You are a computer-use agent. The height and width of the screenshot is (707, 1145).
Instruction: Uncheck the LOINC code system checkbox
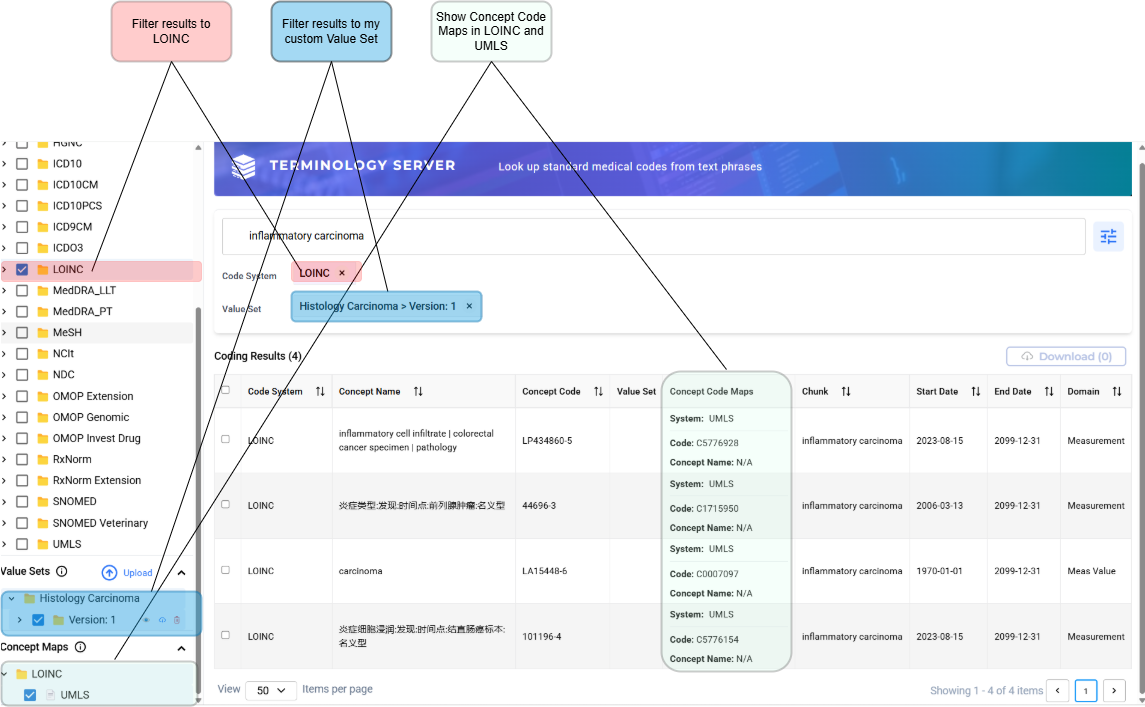pos(22,270)
